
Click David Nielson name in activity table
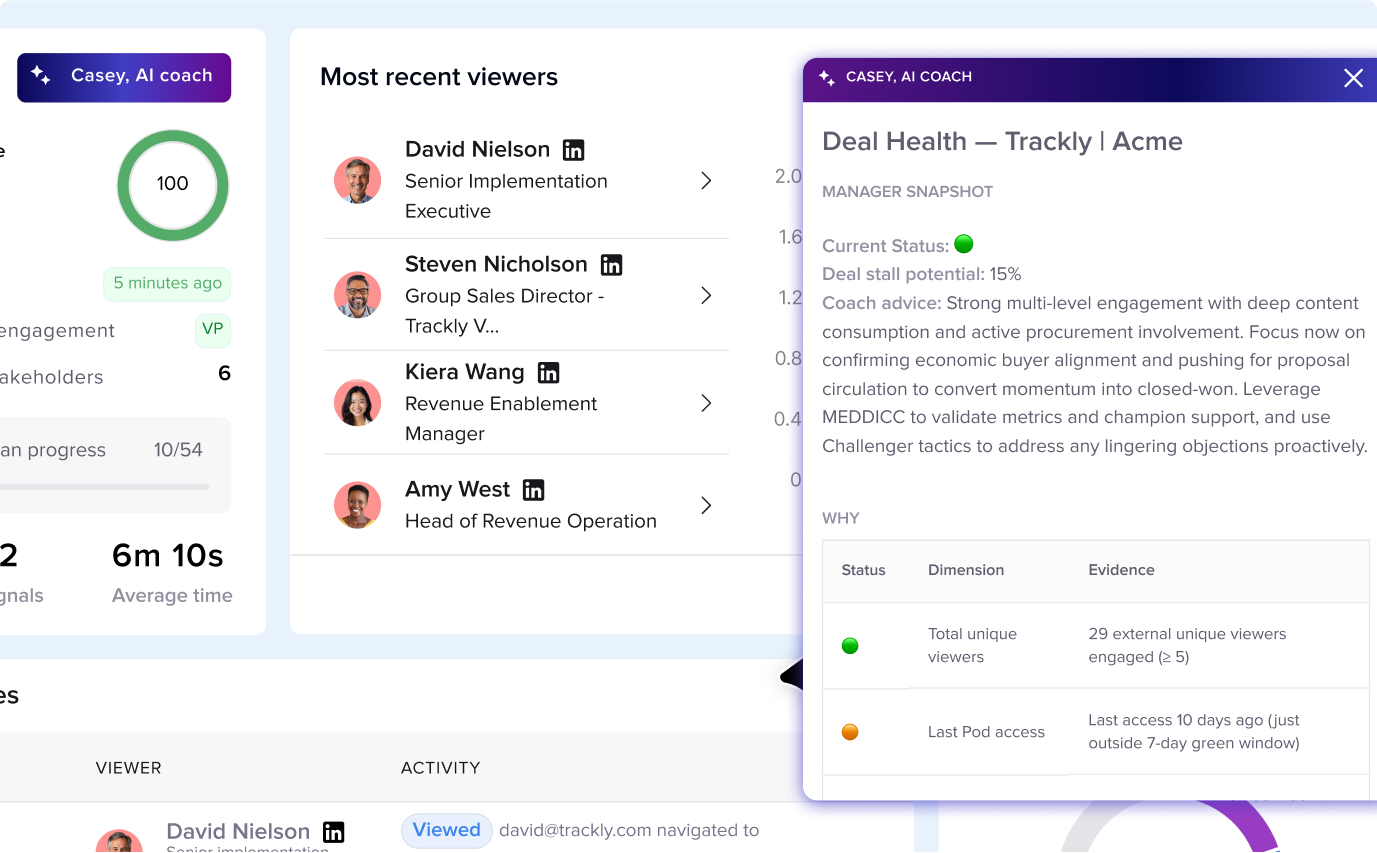[x=238, y=831]
